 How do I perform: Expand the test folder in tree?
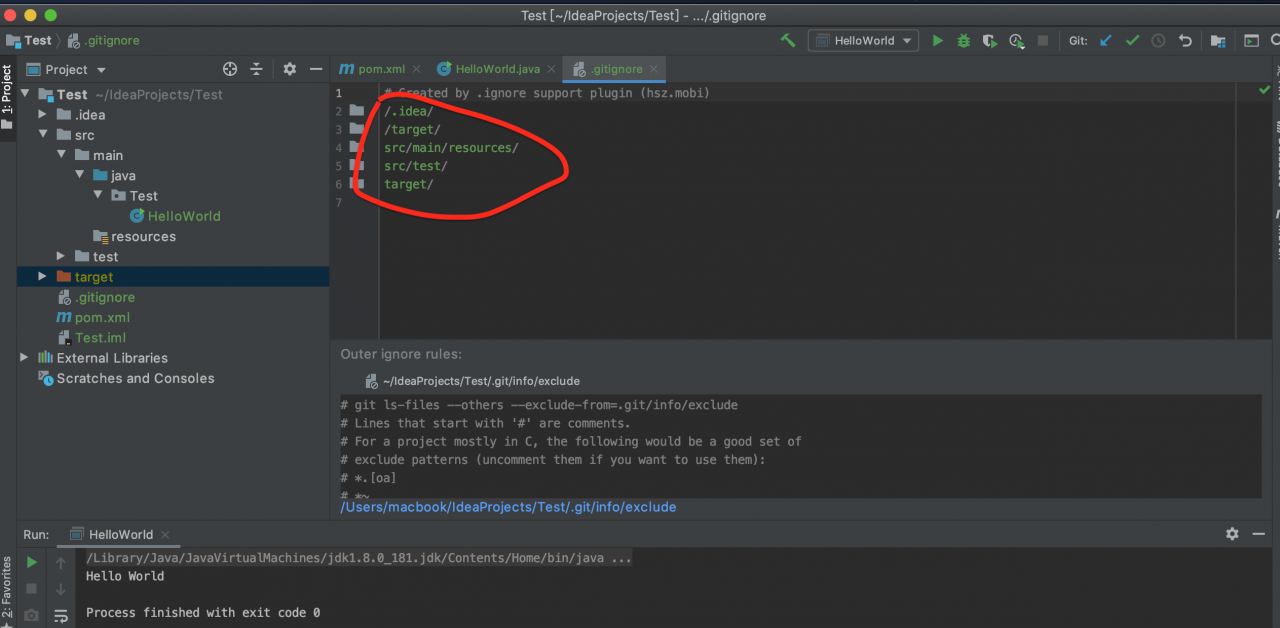click(61, 256)
